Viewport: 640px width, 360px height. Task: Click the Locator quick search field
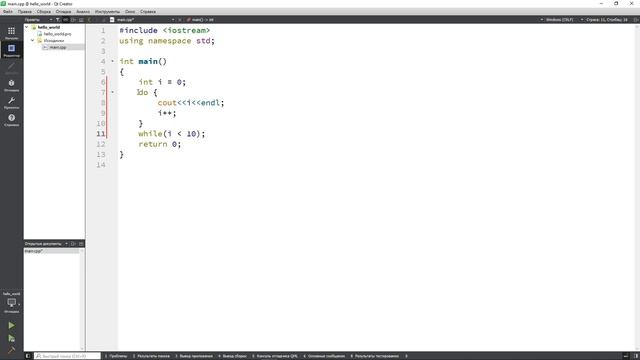(67, 356)
